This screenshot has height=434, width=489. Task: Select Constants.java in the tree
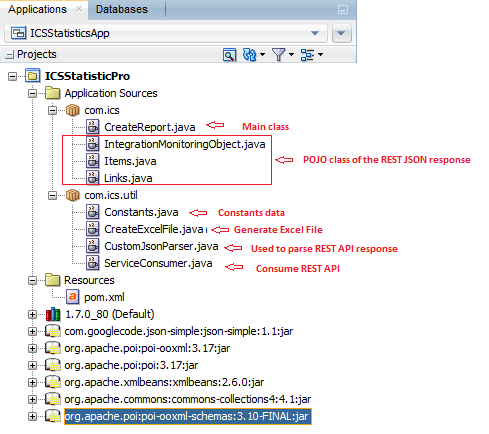point(141,212)
